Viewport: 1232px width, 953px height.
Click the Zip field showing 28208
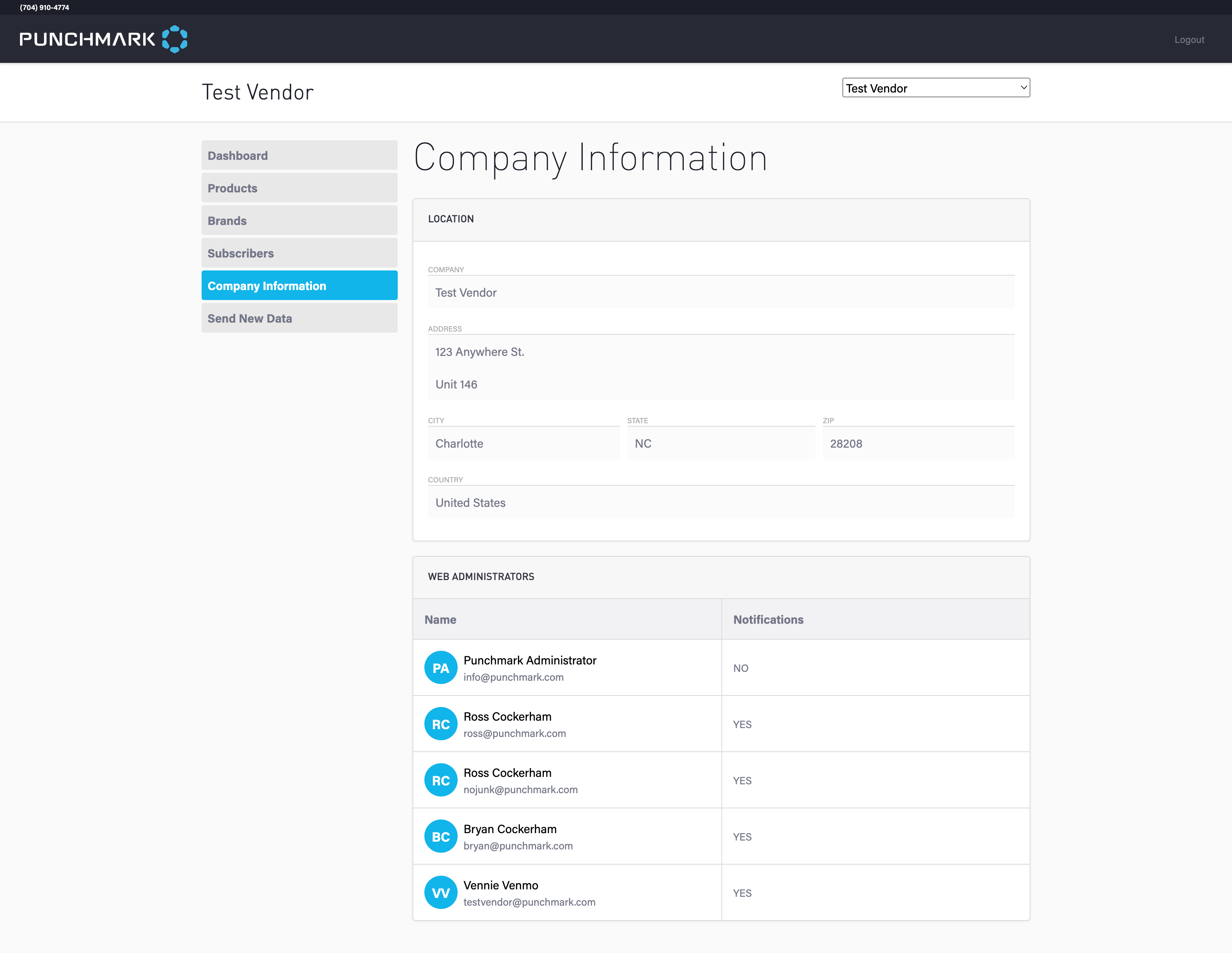pos(918,443)
